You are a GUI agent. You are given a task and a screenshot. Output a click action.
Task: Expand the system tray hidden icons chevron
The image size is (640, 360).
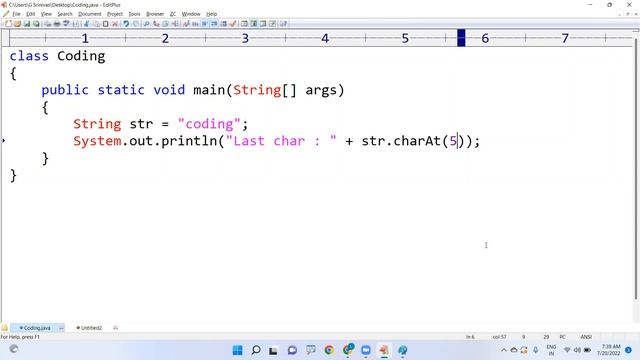coord(504,350)
